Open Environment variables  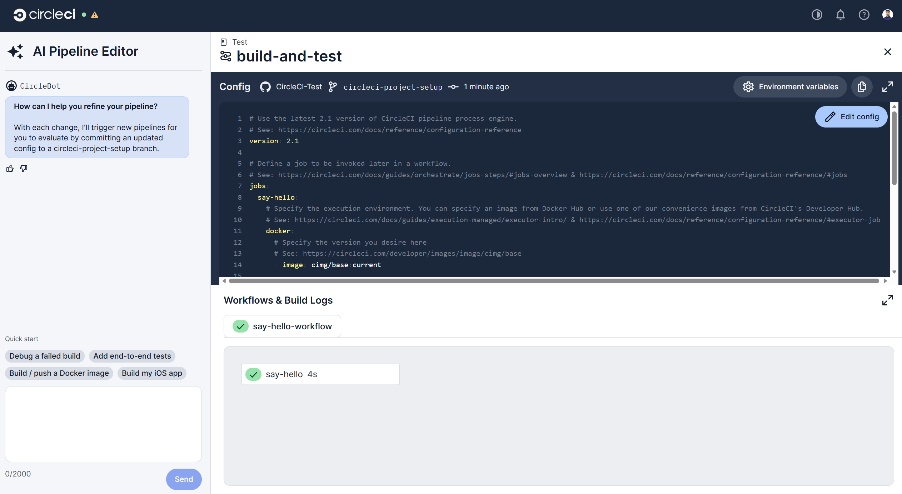coord(790,87)
